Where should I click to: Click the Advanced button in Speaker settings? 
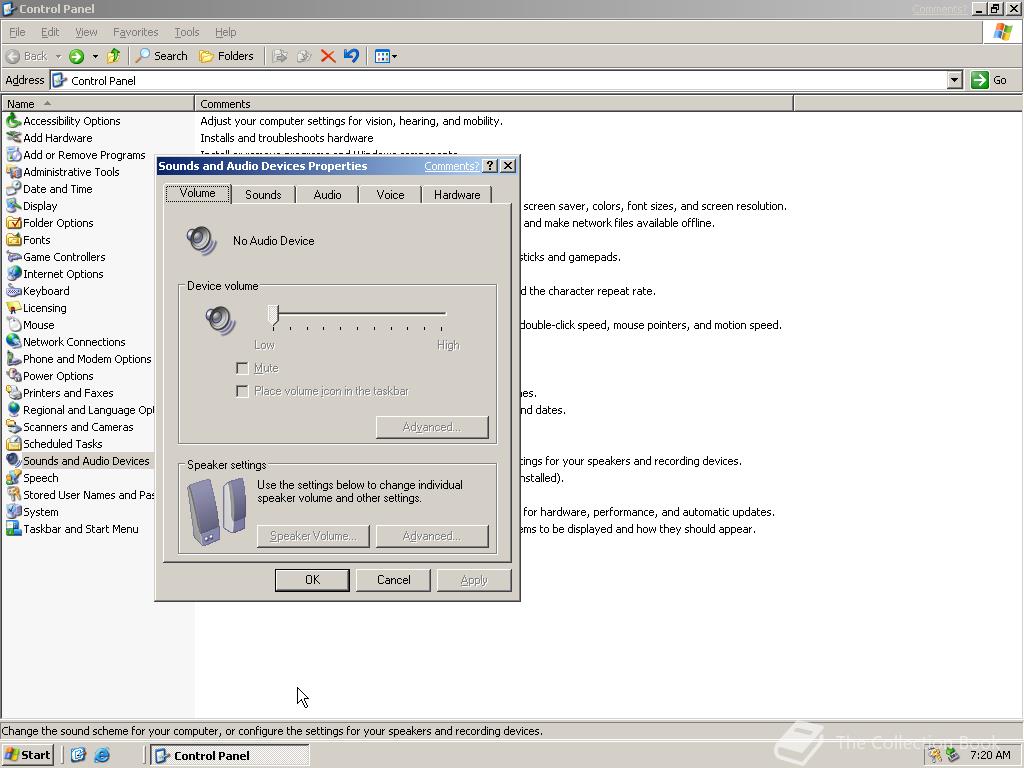(x=432, y=536)
